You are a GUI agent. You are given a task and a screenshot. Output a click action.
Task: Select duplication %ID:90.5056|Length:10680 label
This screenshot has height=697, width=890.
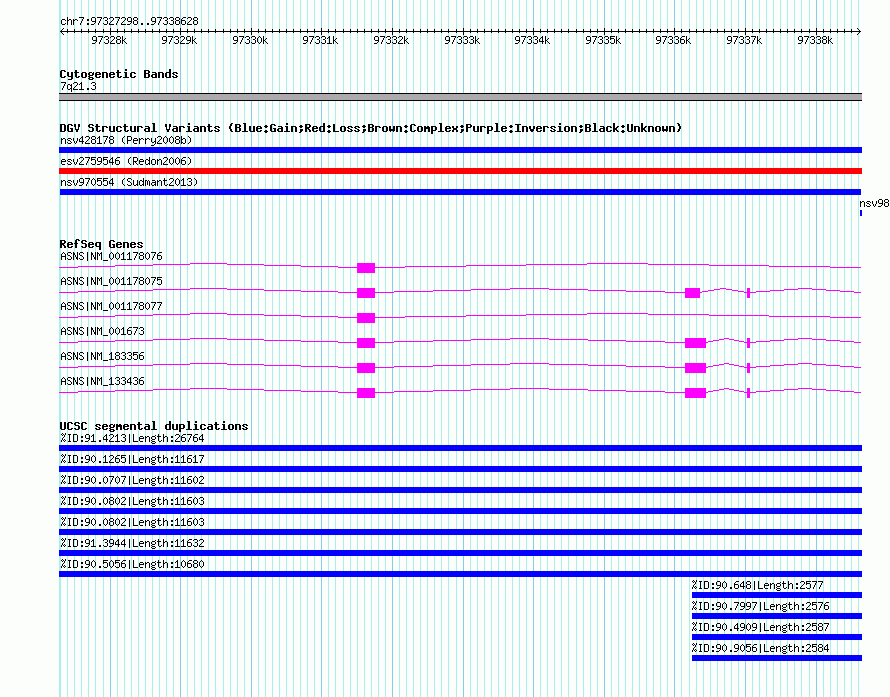pos(132,565)
